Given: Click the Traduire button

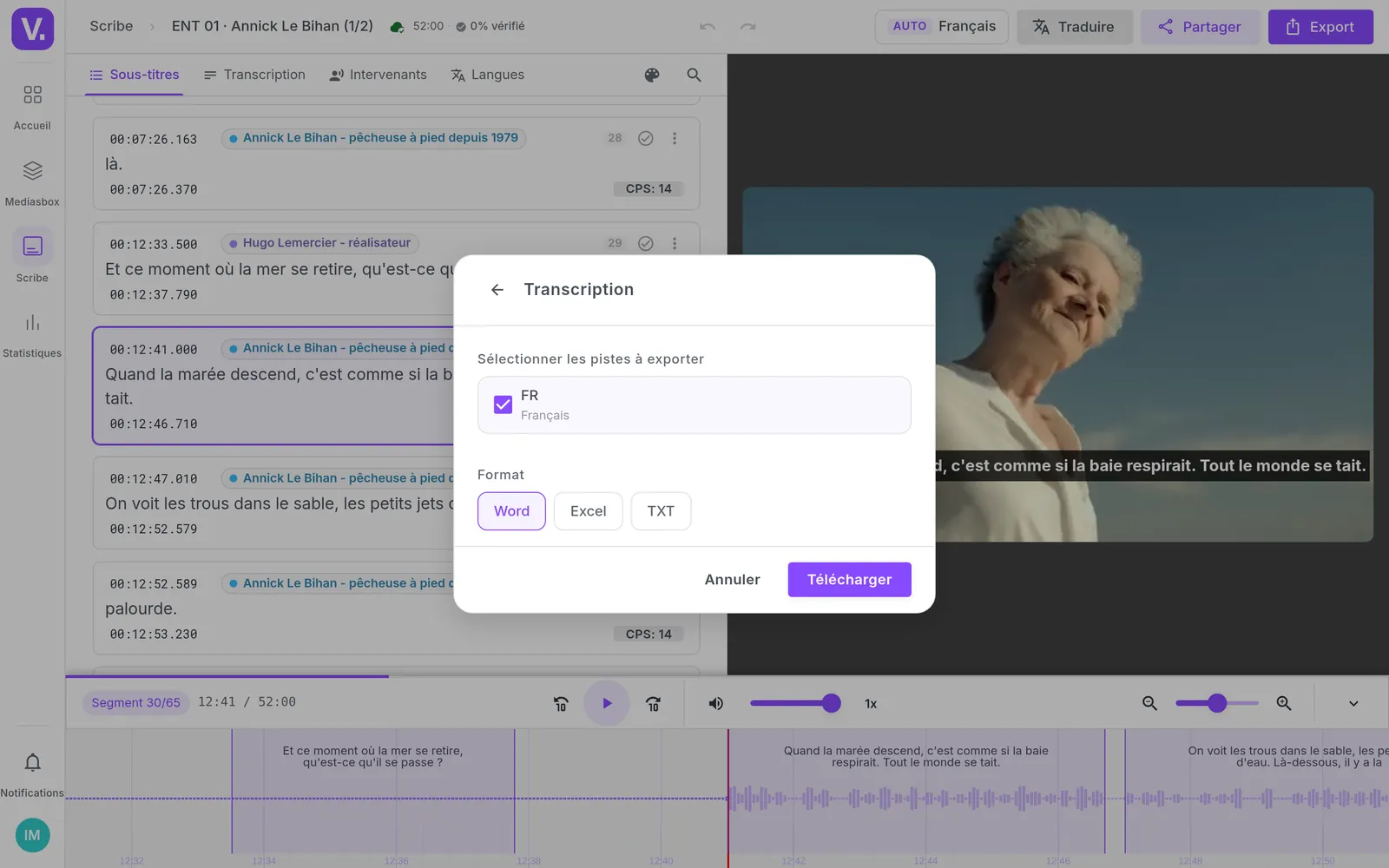Looking at the screenshot, I should tap(1074, 27).
